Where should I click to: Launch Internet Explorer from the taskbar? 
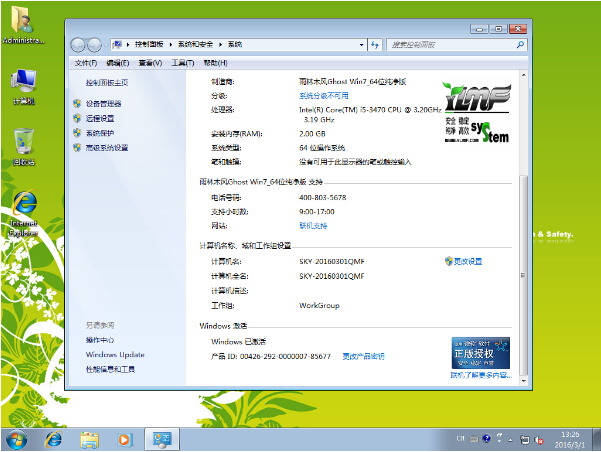click(53, 439)
